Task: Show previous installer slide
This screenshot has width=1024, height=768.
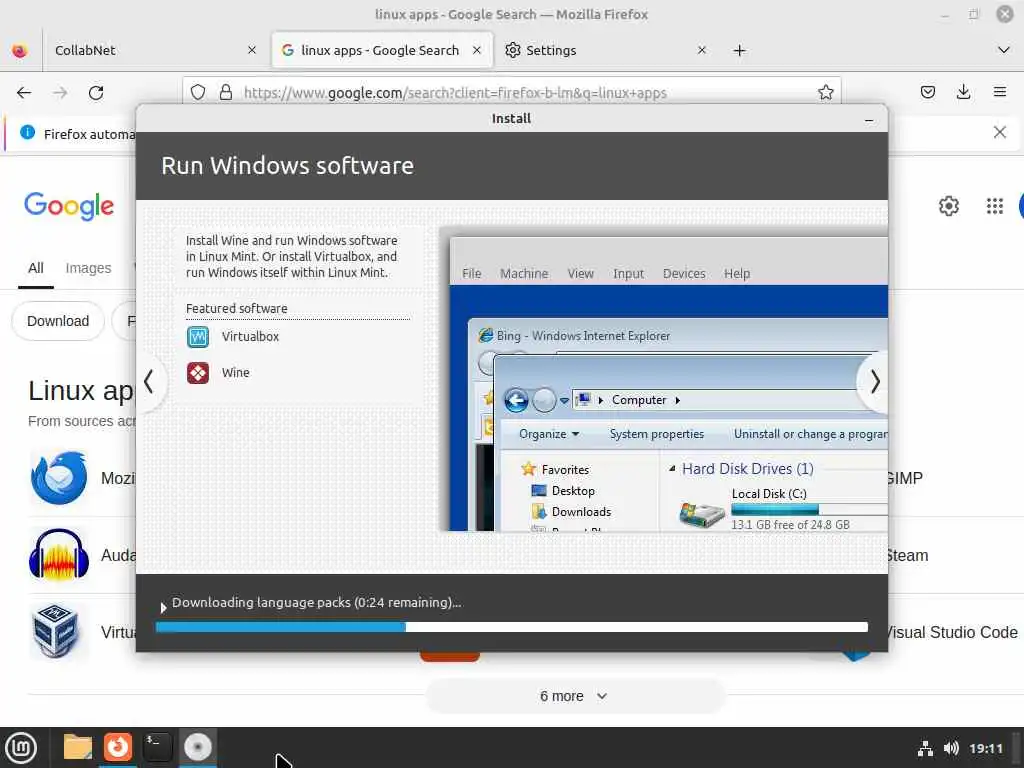Action: tap(149, 381)
